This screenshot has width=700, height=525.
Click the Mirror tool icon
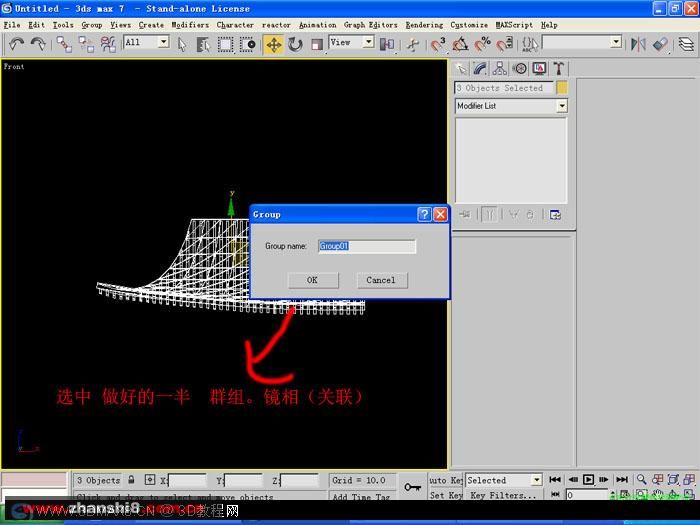click(x=638, y=44)
